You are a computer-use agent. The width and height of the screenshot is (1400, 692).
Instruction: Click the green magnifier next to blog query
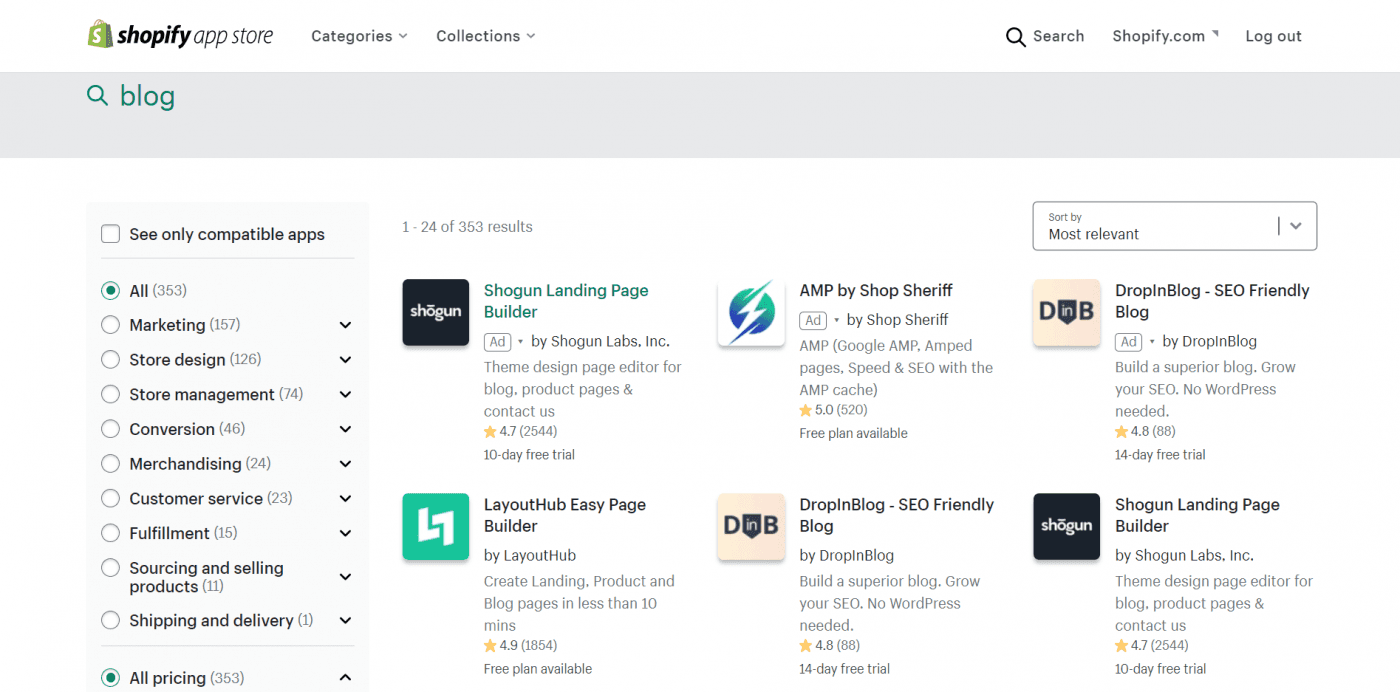tap(97, 96)
